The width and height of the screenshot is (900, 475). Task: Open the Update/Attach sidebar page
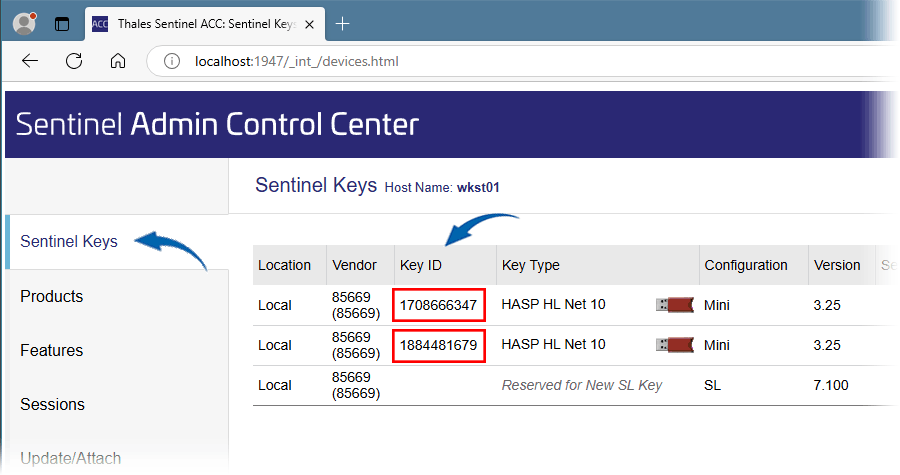point(71,458)
